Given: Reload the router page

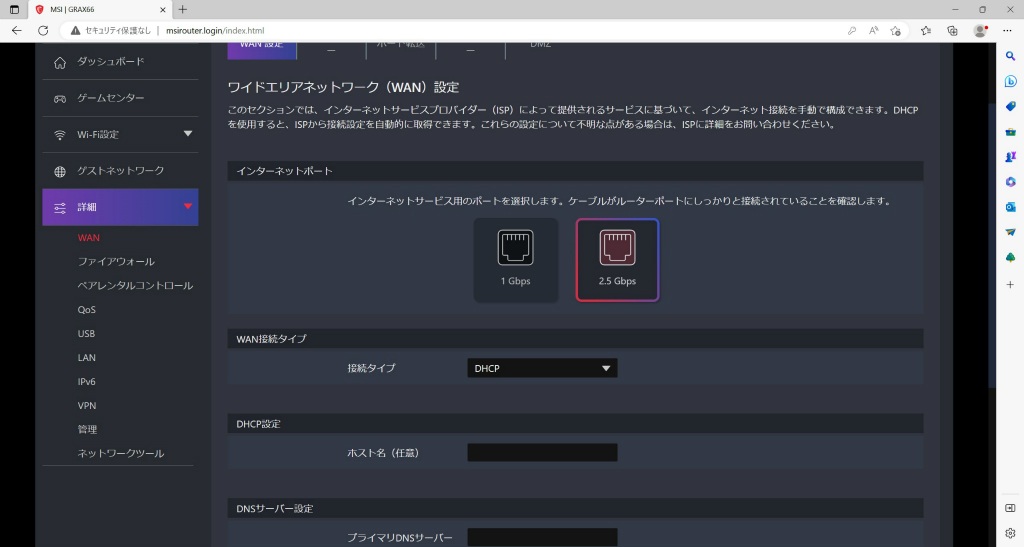Looking at the screenshot, I should [43, 31].
